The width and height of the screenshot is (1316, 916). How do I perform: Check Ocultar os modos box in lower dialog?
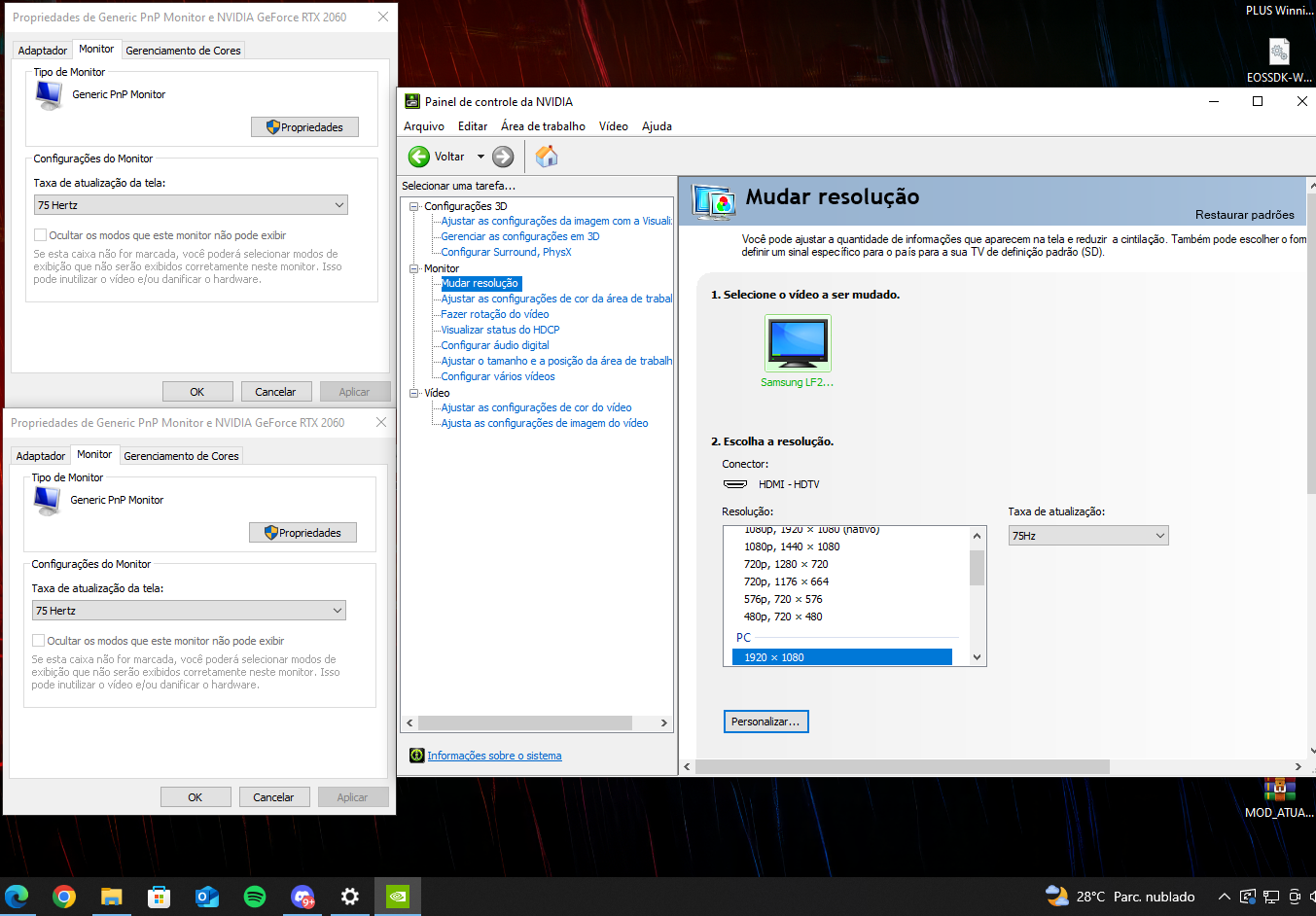(38, 641)
